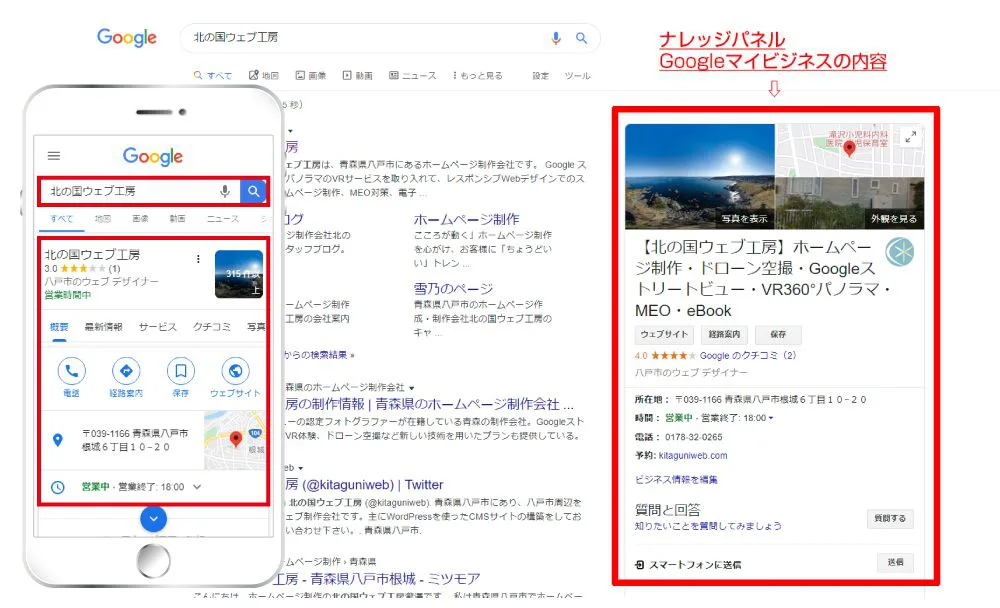
Task: Tap the phone 経路案内 directions icon
Action: [x=126, y=371]
